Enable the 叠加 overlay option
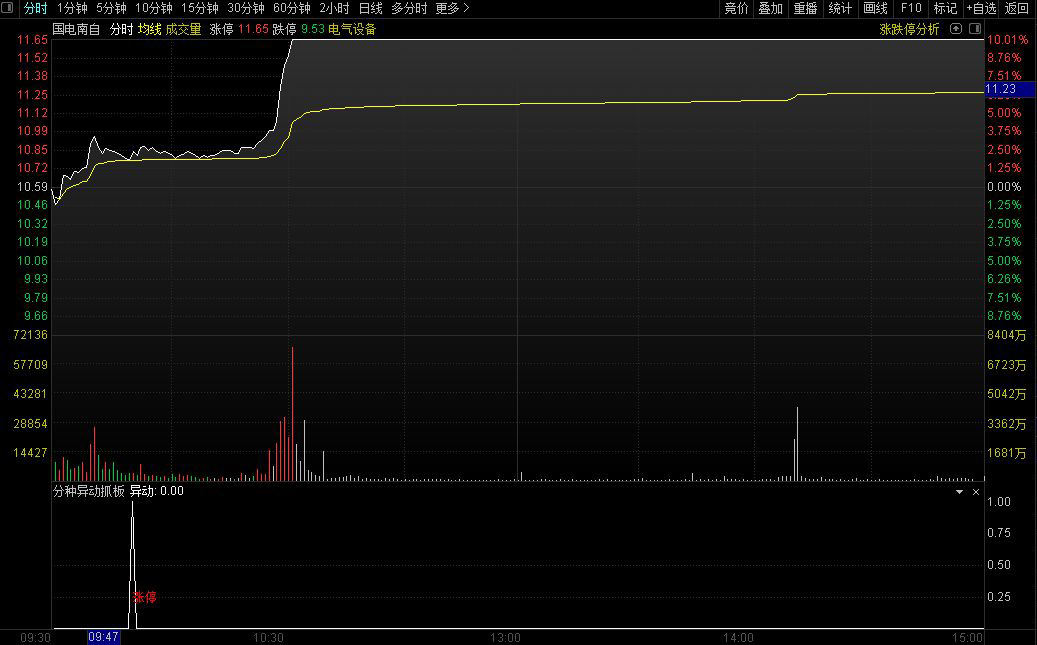This screenshot has width=1037, height=645. click(770, 8)
